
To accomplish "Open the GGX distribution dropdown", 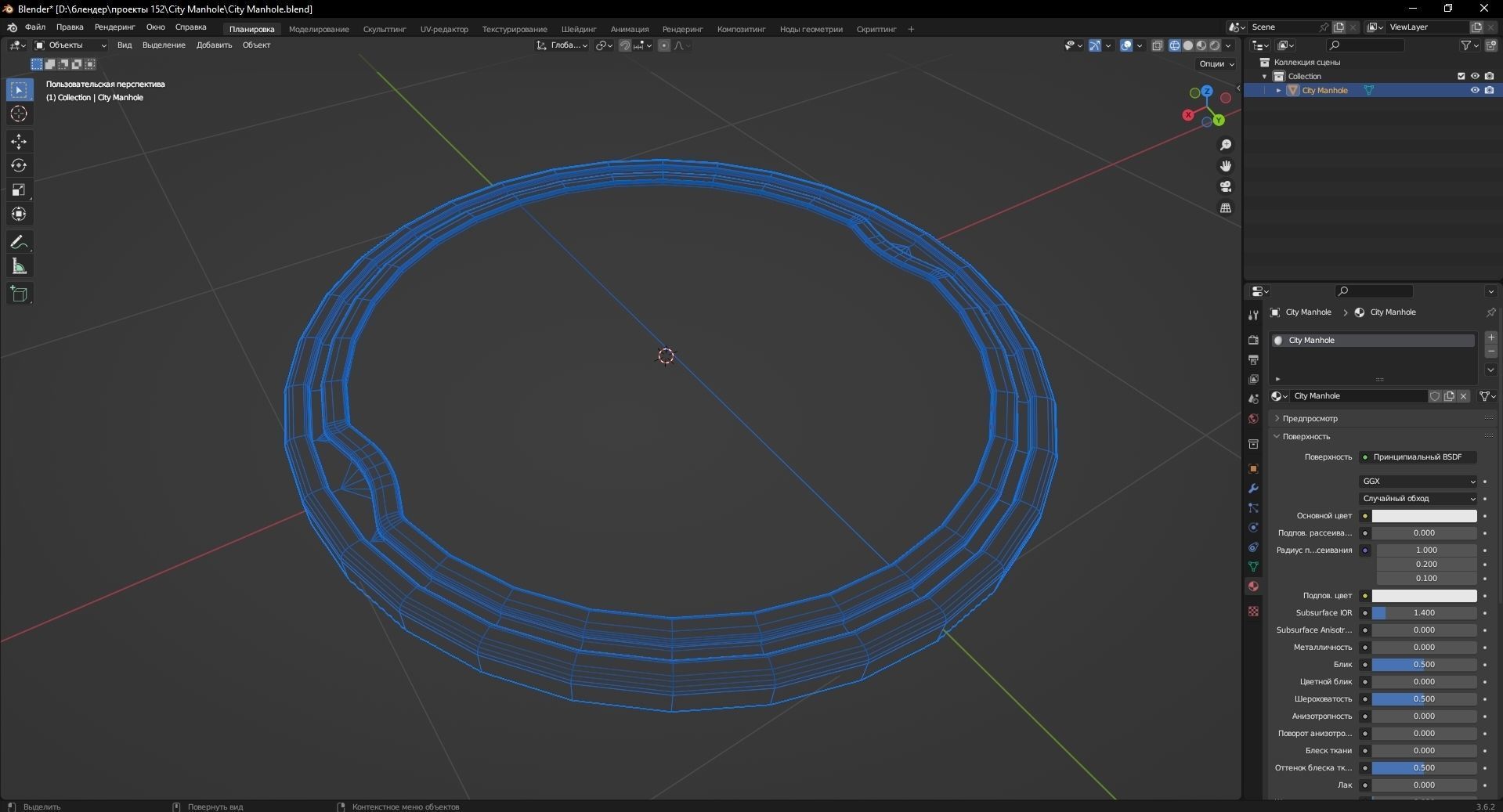I will (x=1418, y=482).
